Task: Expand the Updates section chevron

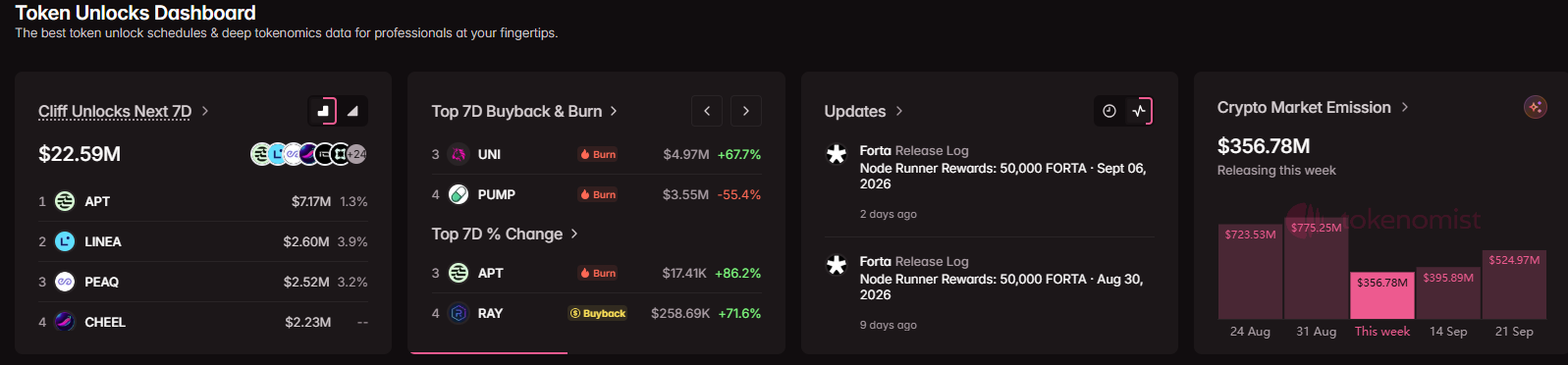Action: (899, 111)
